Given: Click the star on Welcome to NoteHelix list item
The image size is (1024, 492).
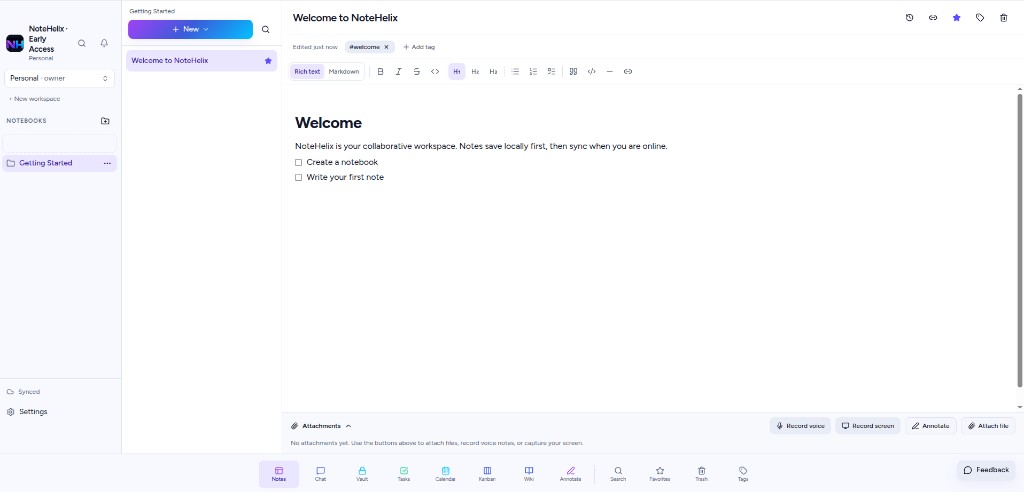Looking at the screenshot, I should 268,61.
